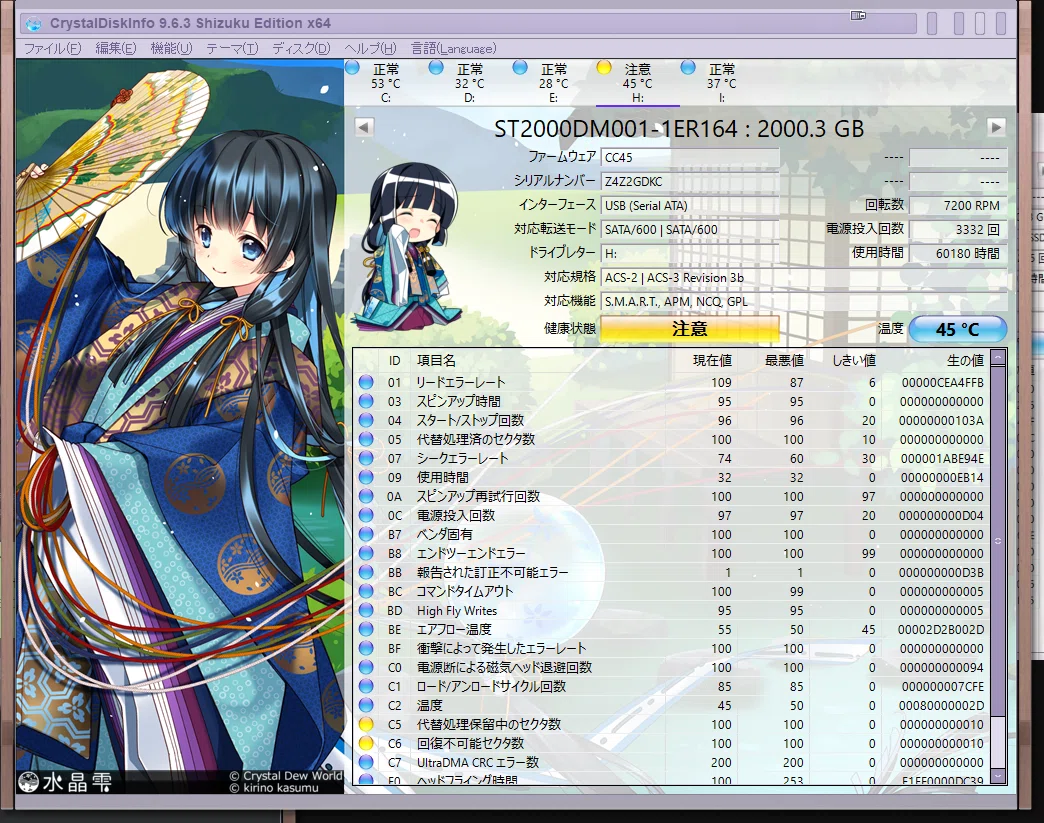Click the SMART list scroll down arrow
The width and height of the screenshot is (1044, 823).
[x=997, y=776]
